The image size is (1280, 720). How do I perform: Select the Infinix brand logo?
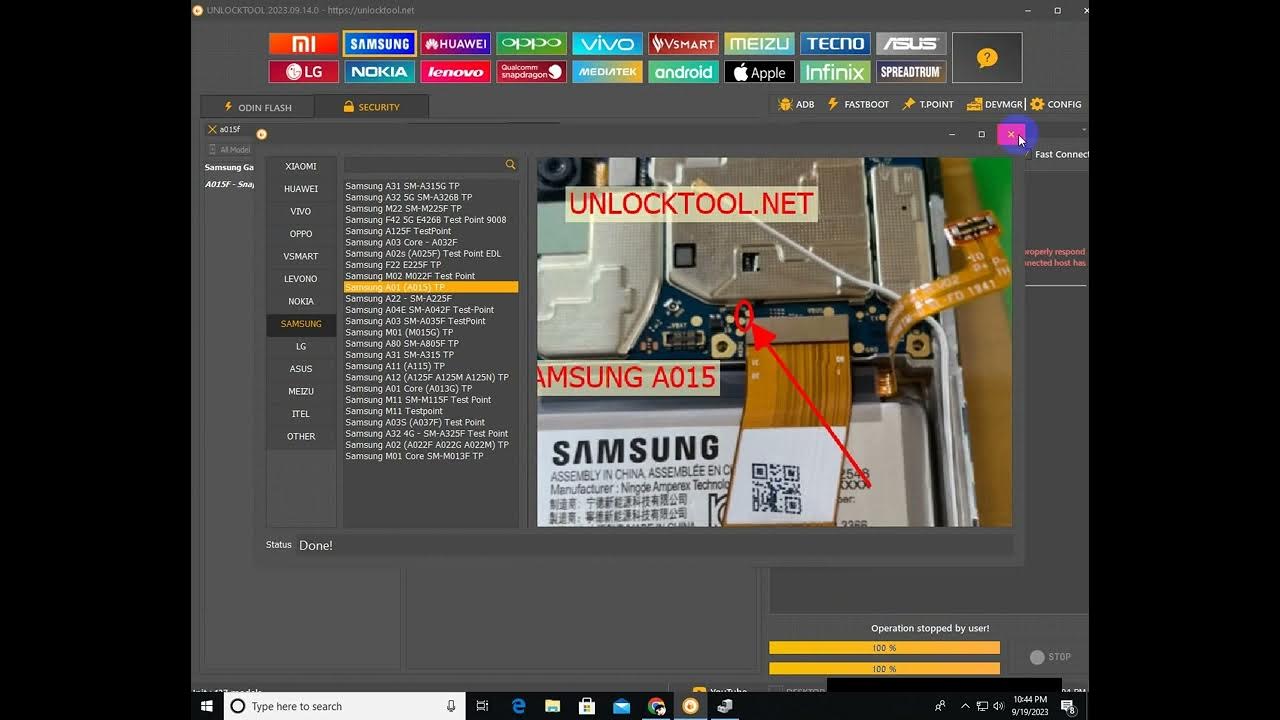point(835,72)
